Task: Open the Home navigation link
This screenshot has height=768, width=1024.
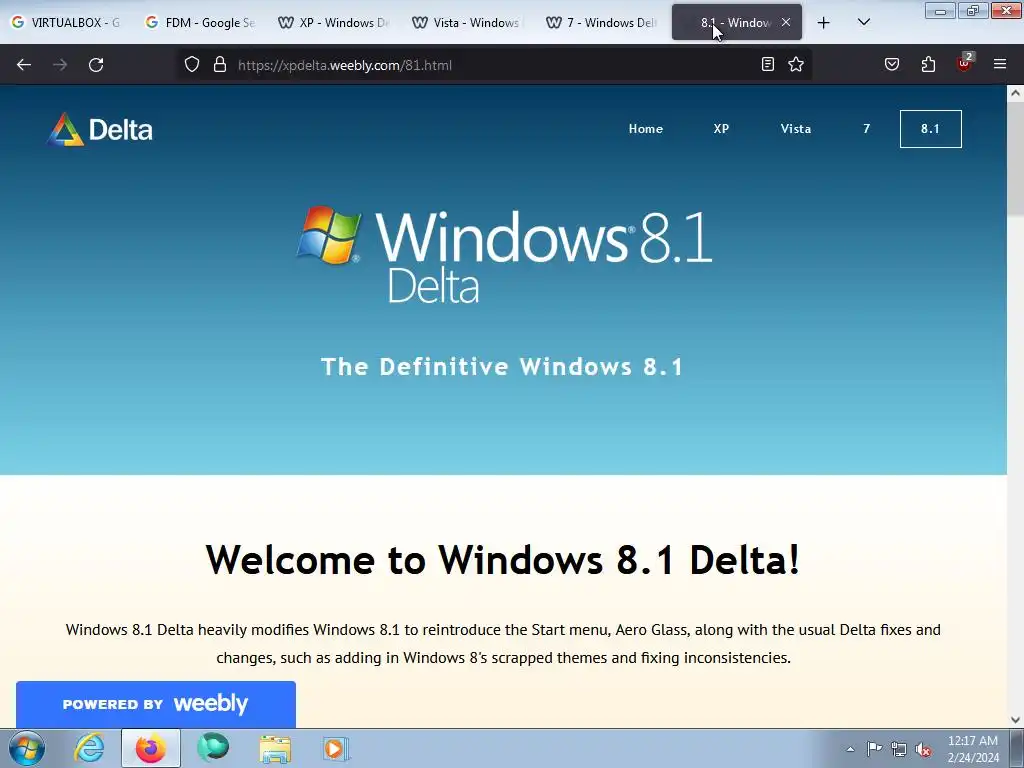Action: click(646, 129)
